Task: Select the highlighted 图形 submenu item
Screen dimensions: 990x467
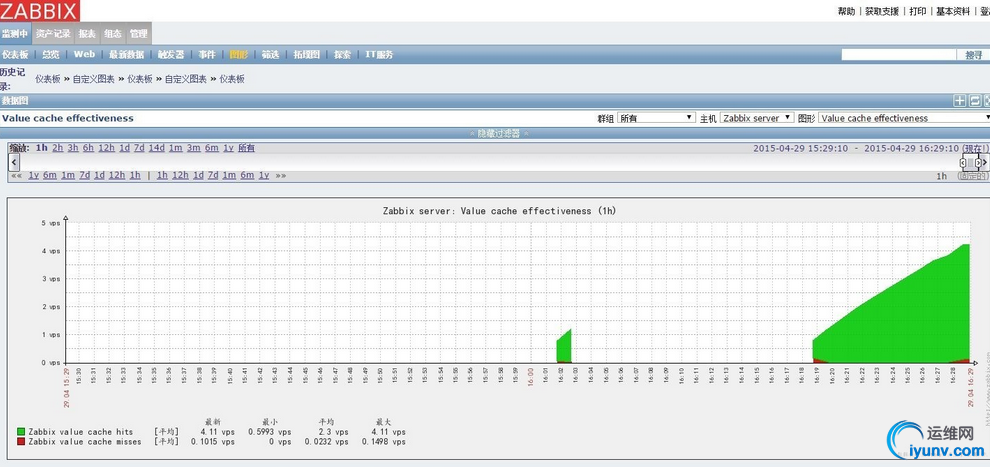Action: [x=239, y=55]
